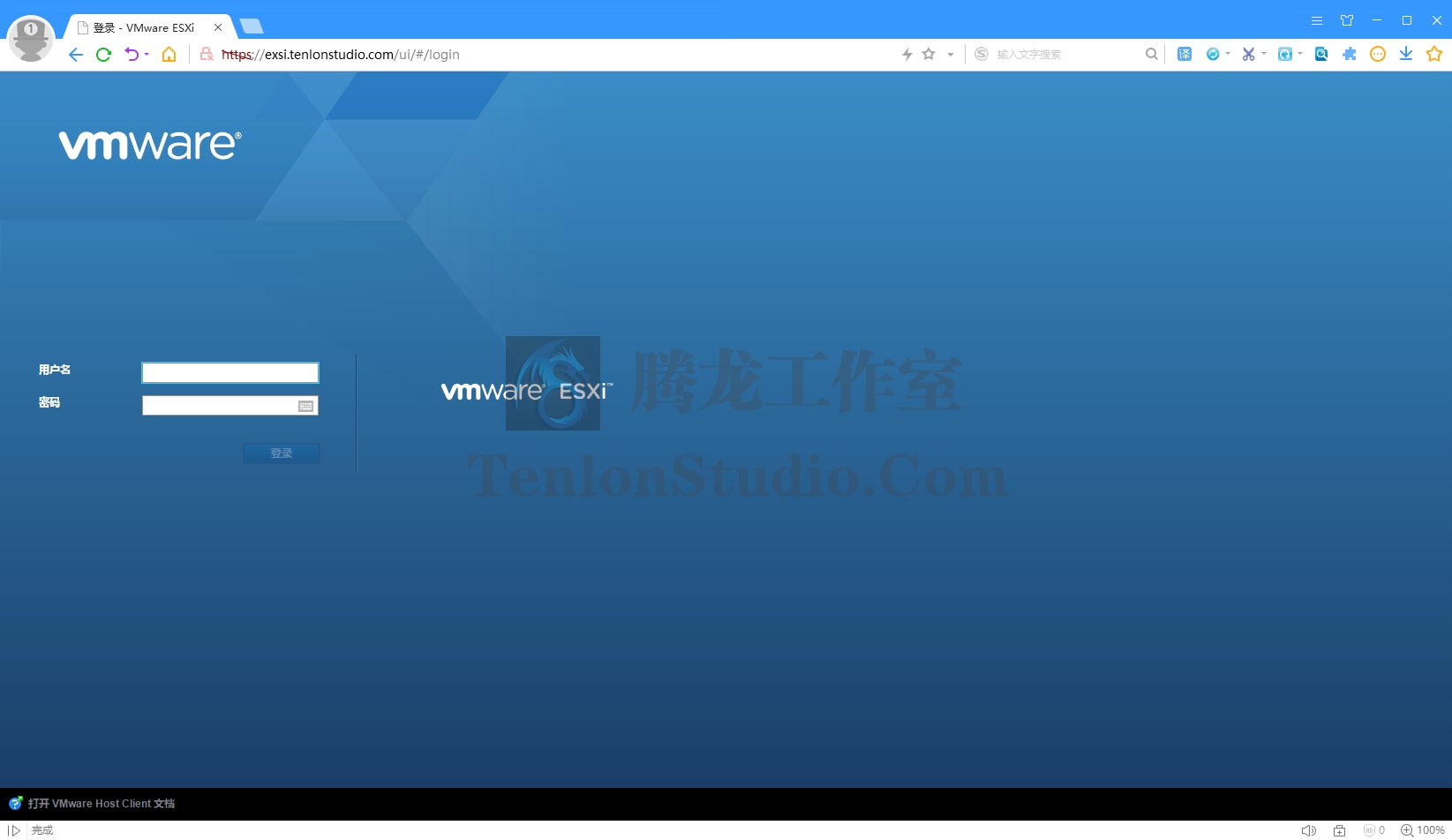
Task: Open the ad-block counter showing 0
Action: pos(1374,830)
